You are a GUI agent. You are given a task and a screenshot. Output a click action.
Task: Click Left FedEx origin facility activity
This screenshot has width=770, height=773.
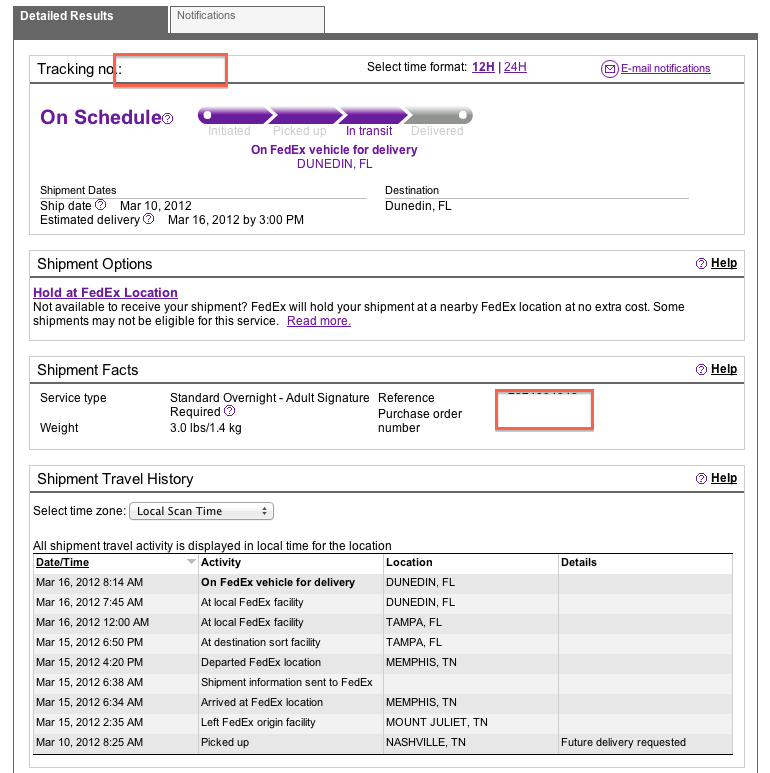click(x=258, y=722)
